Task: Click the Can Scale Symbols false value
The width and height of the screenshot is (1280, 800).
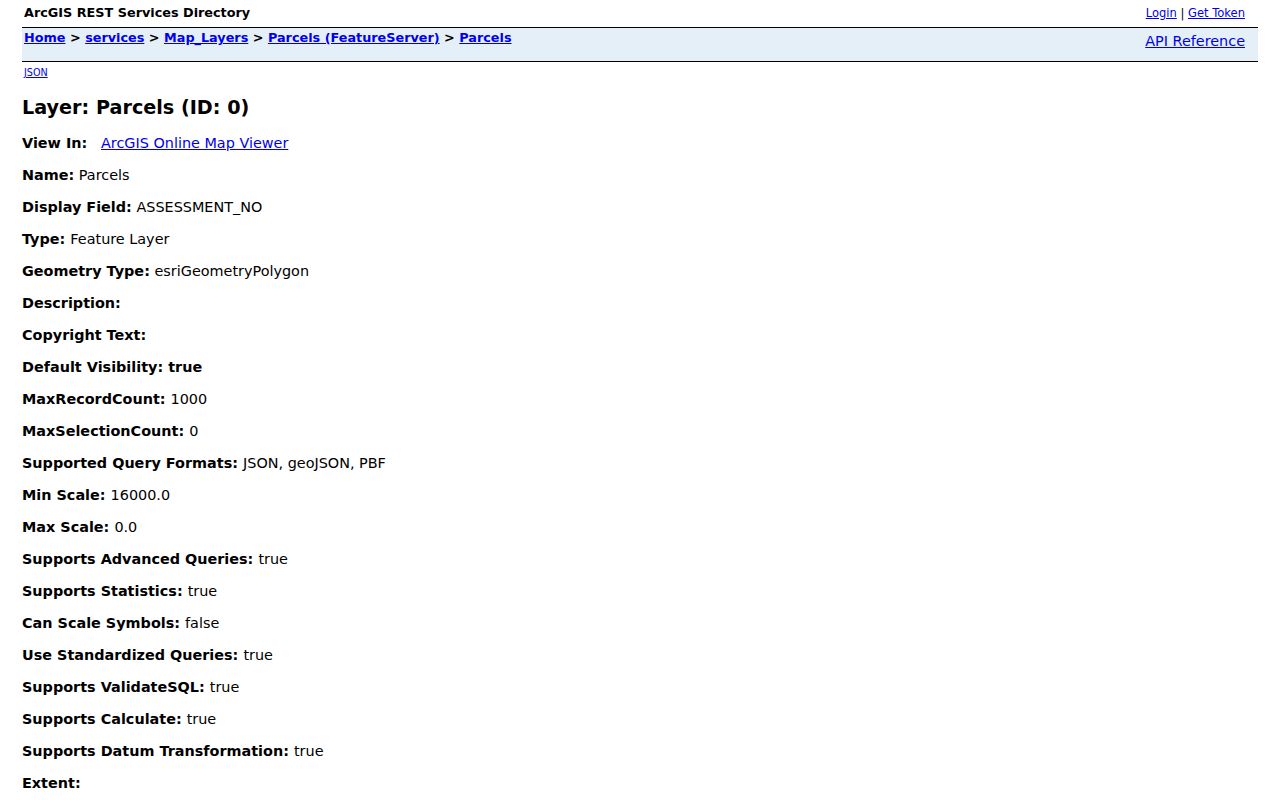Action: point(202,623)
